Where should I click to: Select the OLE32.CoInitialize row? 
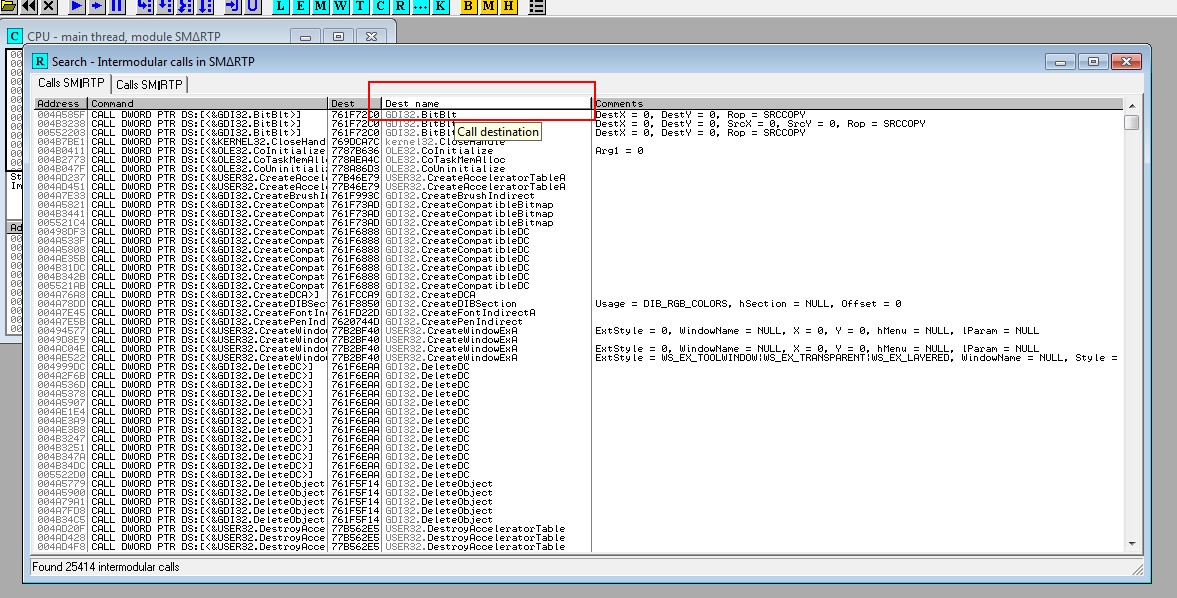point(579,151)
